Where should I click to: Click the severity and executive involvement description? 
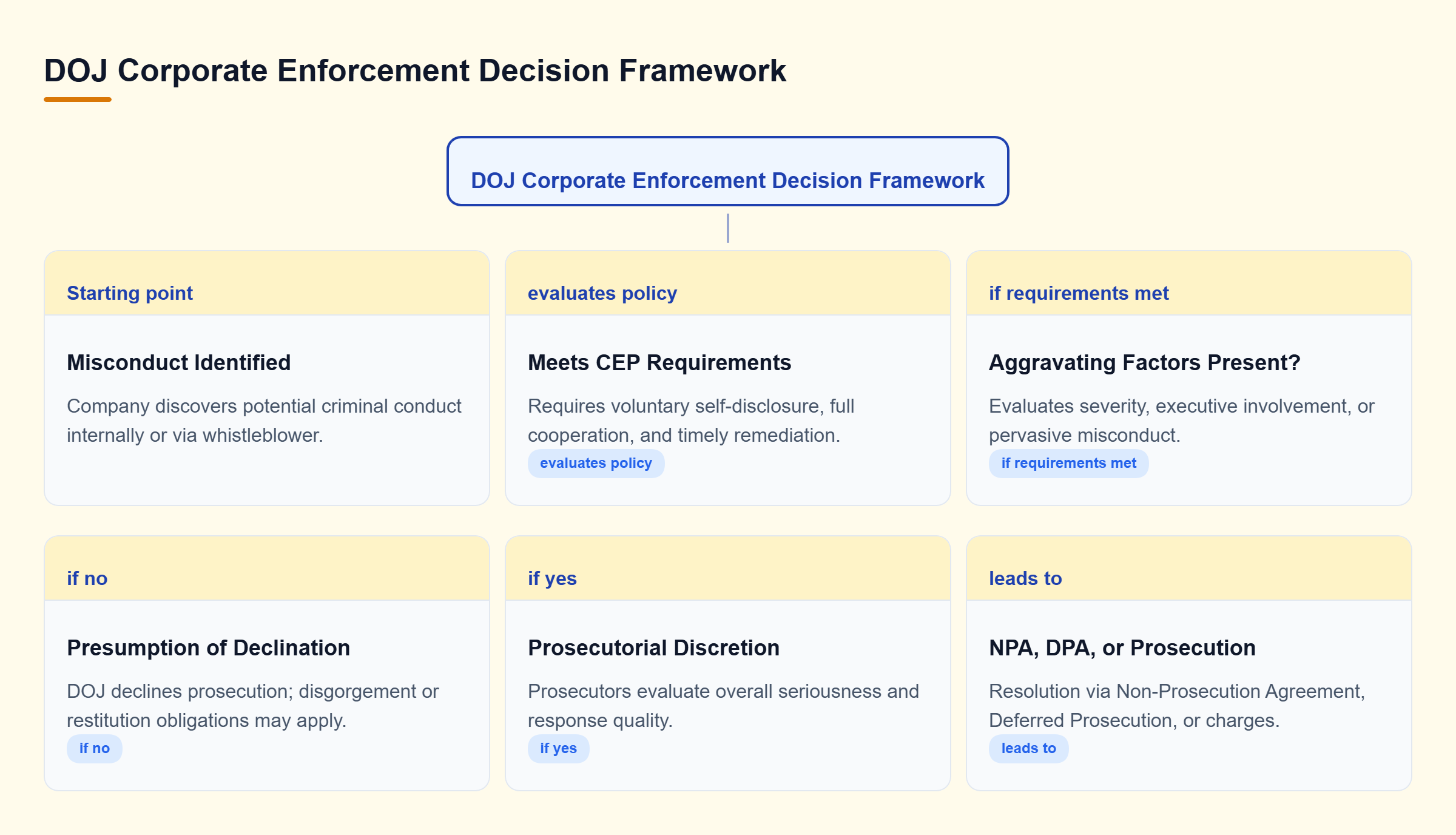[1182, 421]
